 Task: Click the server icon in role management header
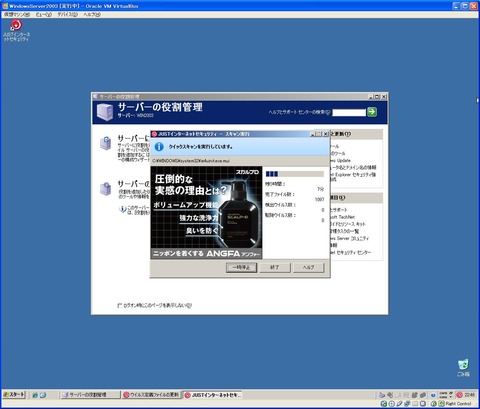(x=105, y=112)
